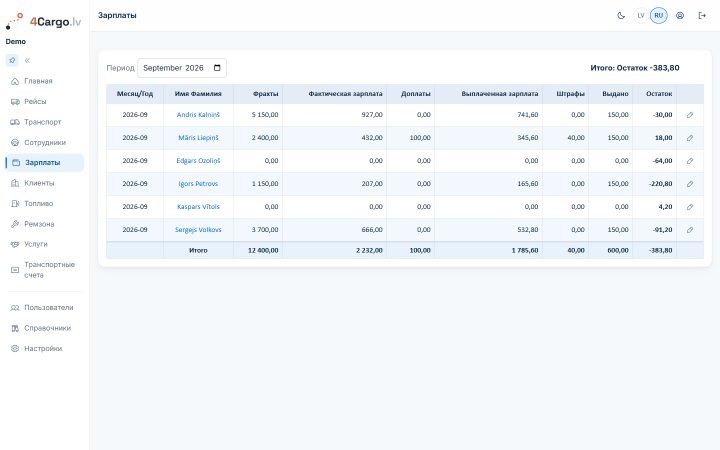Click the Demo account label
720x450 pixels.
[16, 41]
